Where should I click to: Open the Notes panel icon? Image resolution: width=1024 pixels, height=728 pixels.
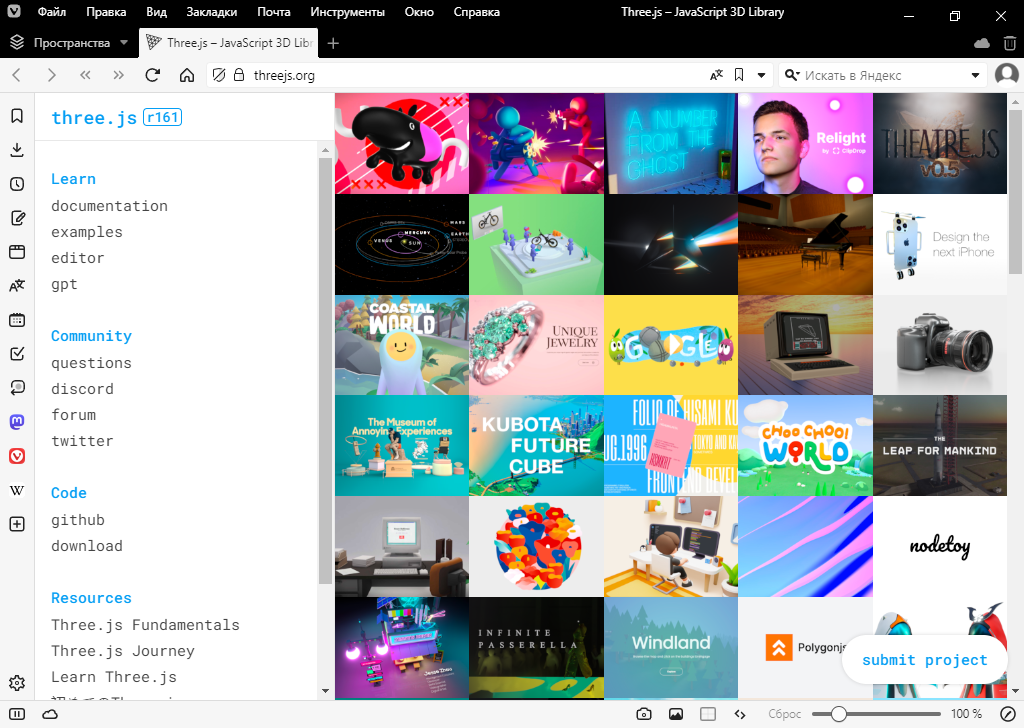pyautogui.click(x=17, y=218)
